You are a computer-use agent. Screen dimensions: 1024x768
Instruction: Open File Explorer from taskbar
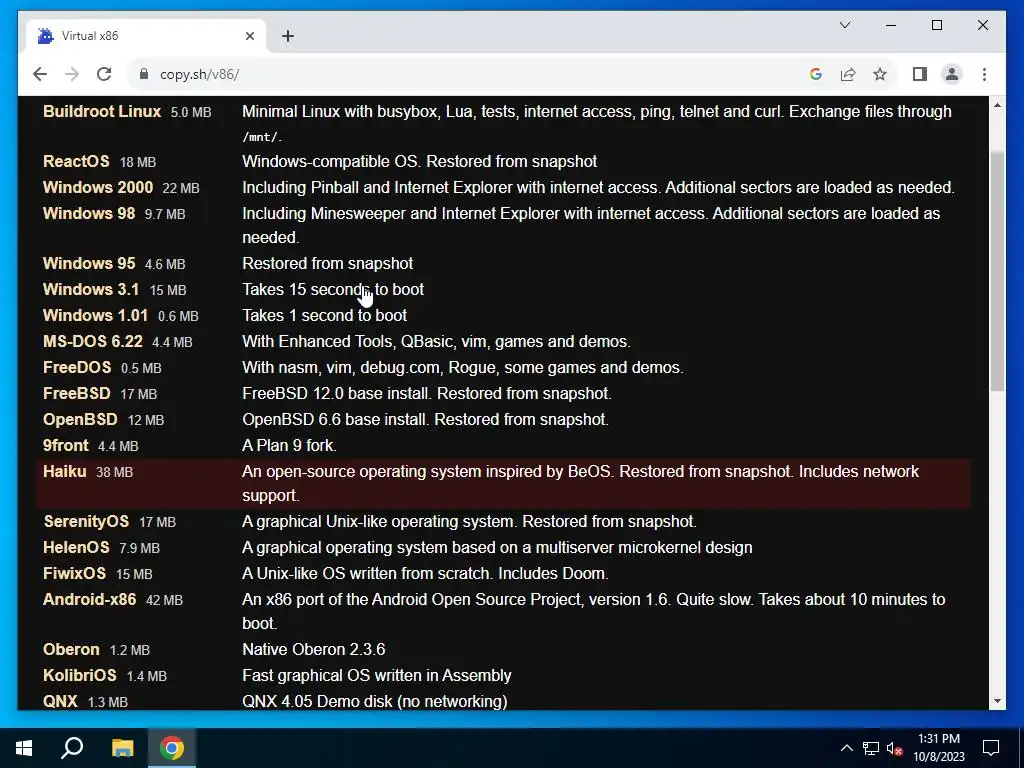[122, 748]
